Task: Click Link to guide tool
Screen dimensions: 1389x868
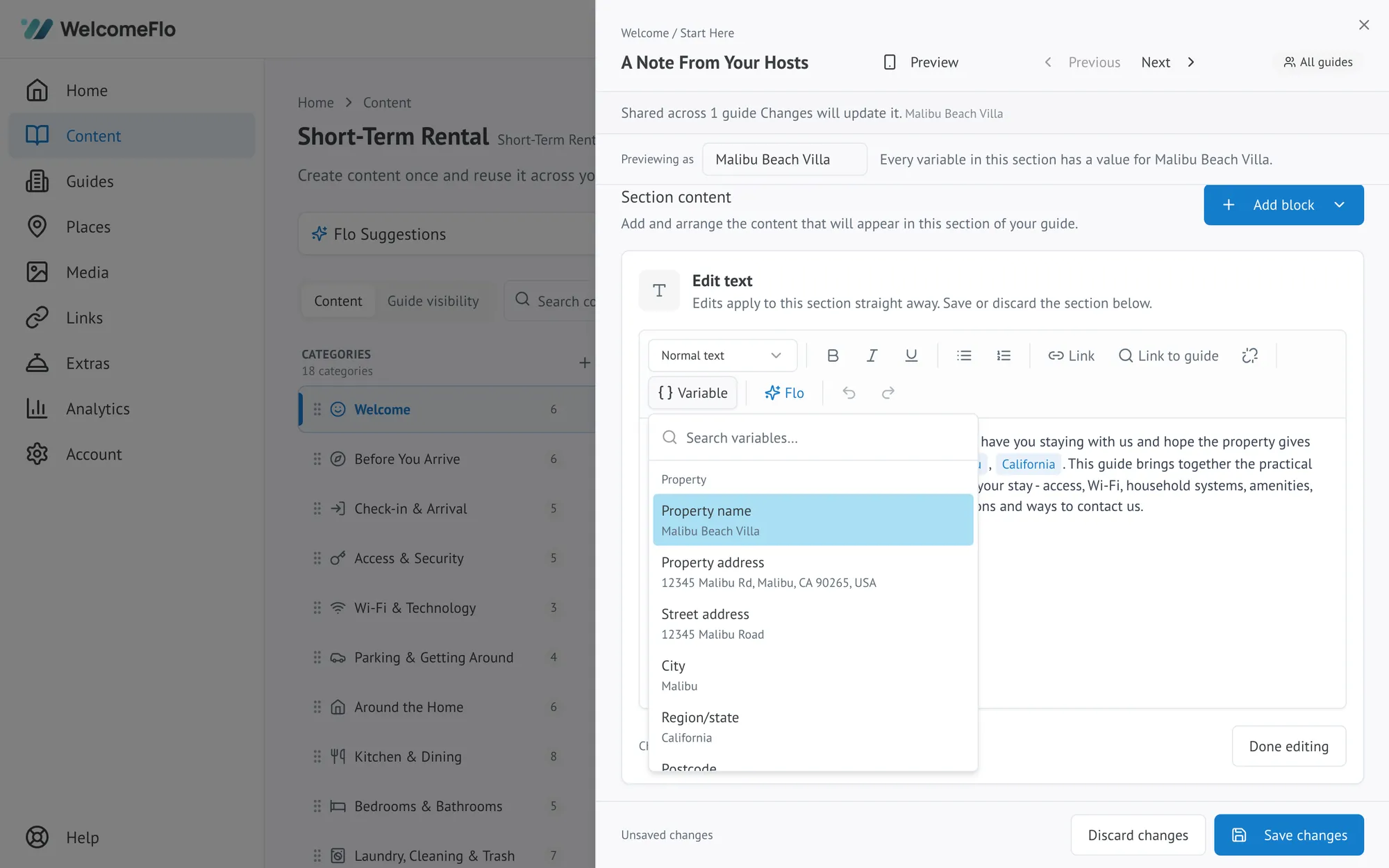Action: [1168, 356]
